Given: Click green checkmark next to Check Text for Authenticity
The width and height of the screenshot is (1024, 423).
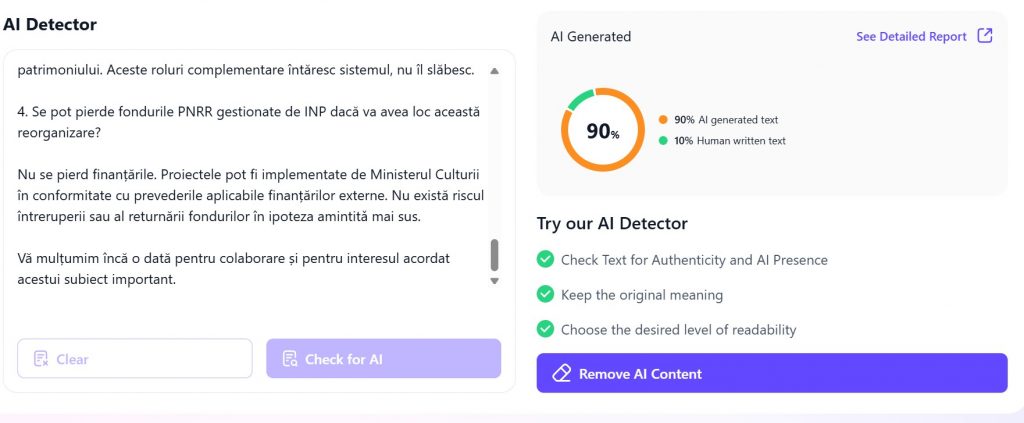Looking at the screenshot, I should [545, 260].
